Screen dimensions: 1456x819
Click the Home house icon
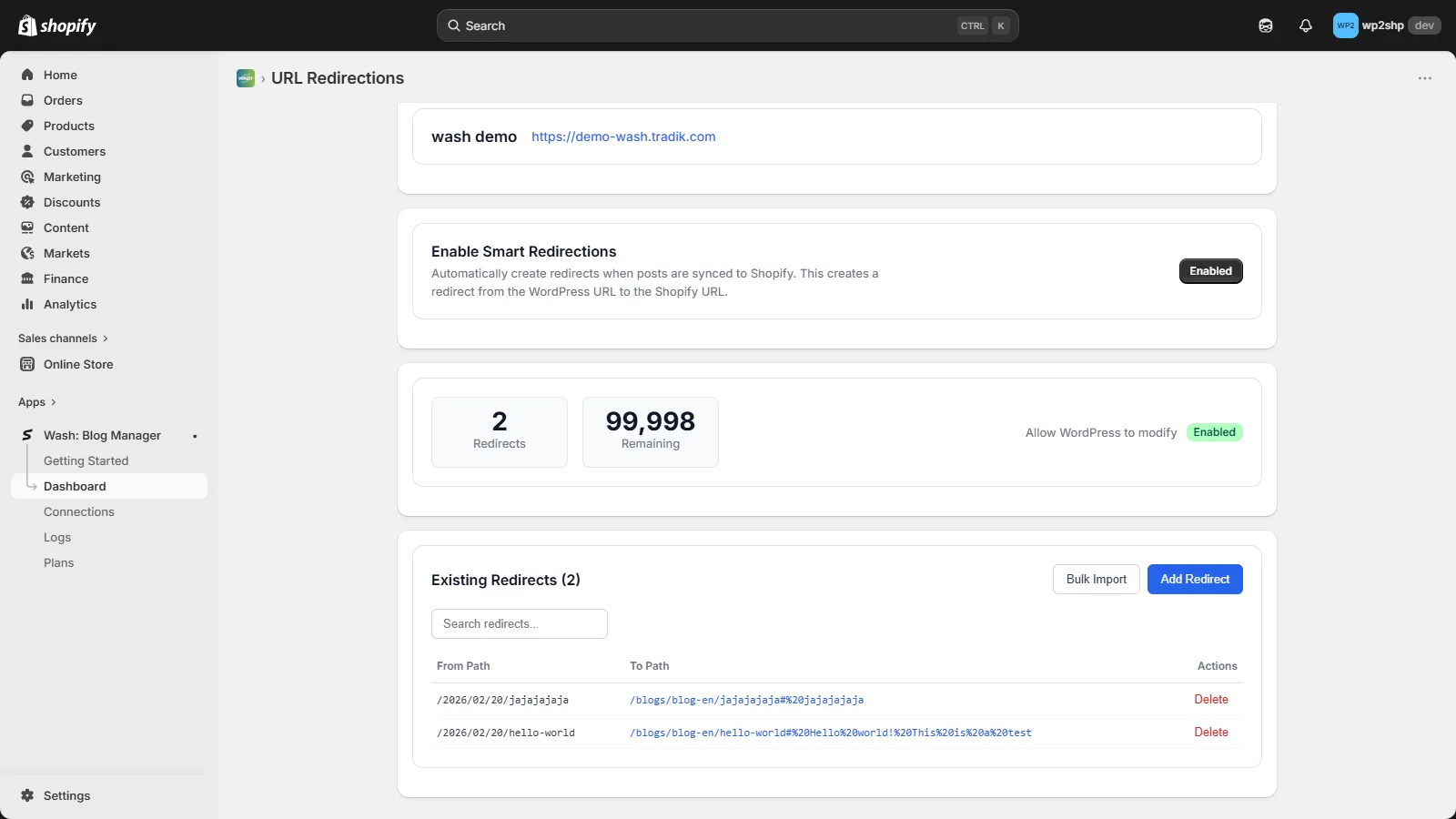27,75
